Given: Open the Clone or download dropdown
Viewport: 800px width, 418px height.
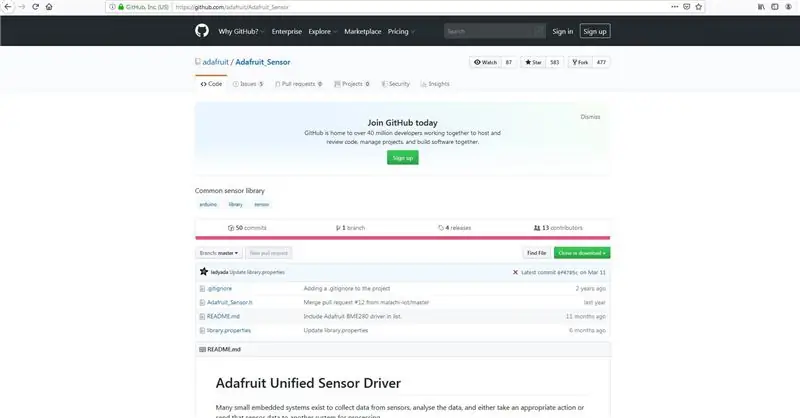Looking at the screenshot, I should 582,253.
